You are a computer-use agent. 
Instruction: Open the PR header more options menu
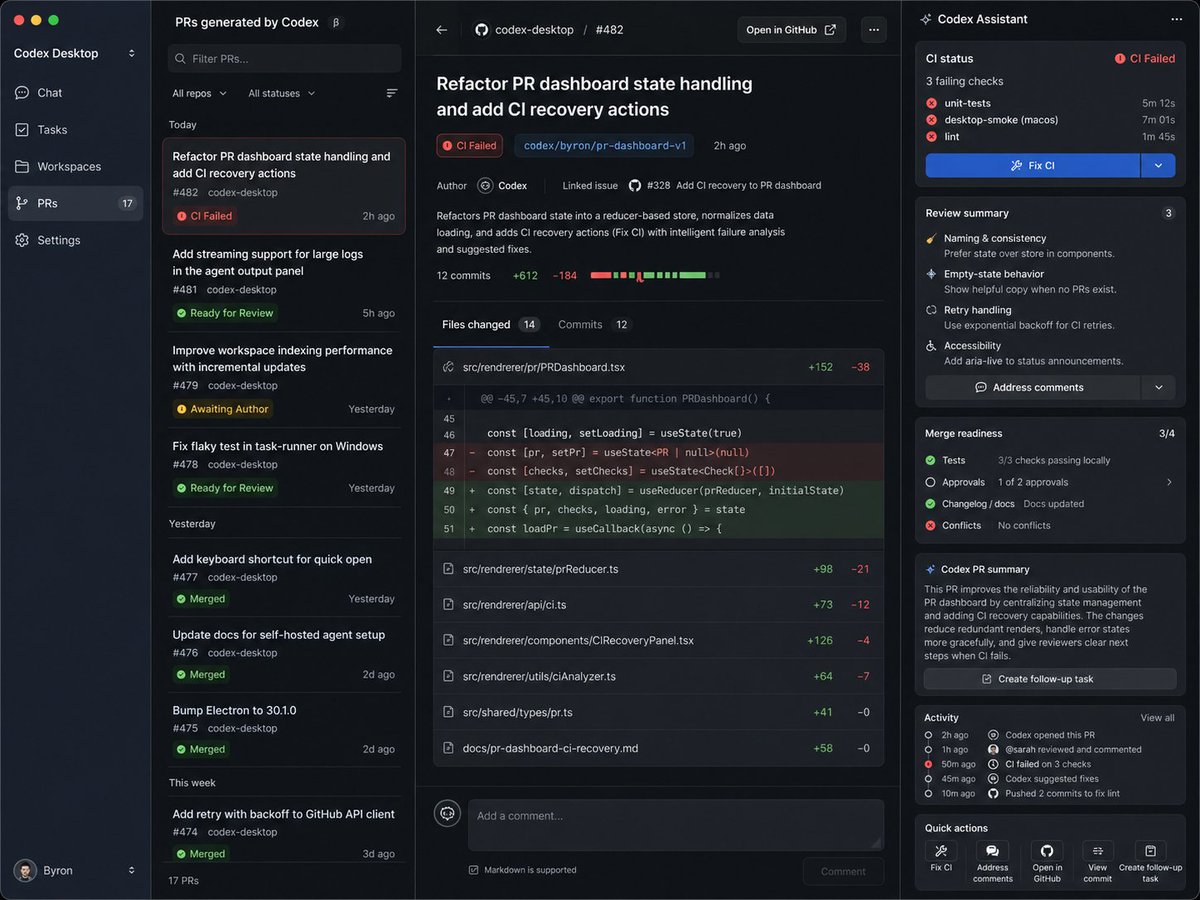[x=873, y=30]
